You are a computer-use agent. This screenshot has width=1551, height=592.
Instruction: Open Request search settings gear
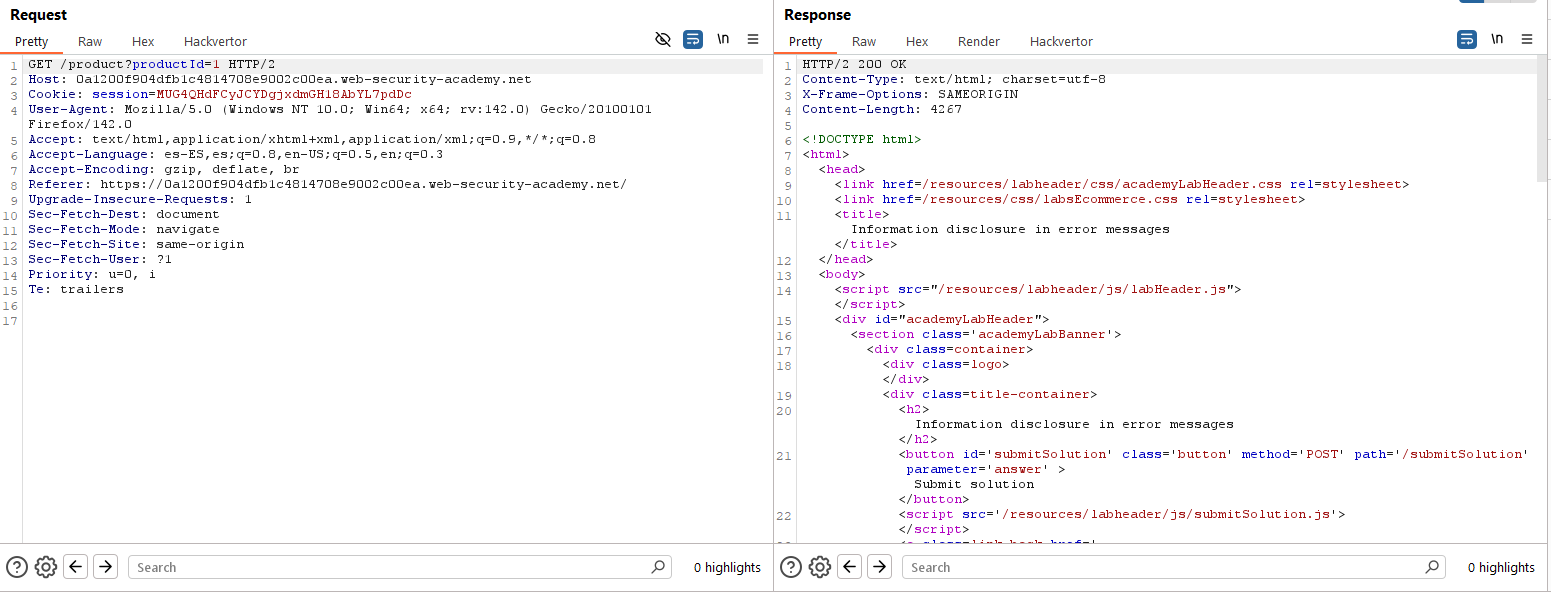pyautogui.click(x=46, y=567)
